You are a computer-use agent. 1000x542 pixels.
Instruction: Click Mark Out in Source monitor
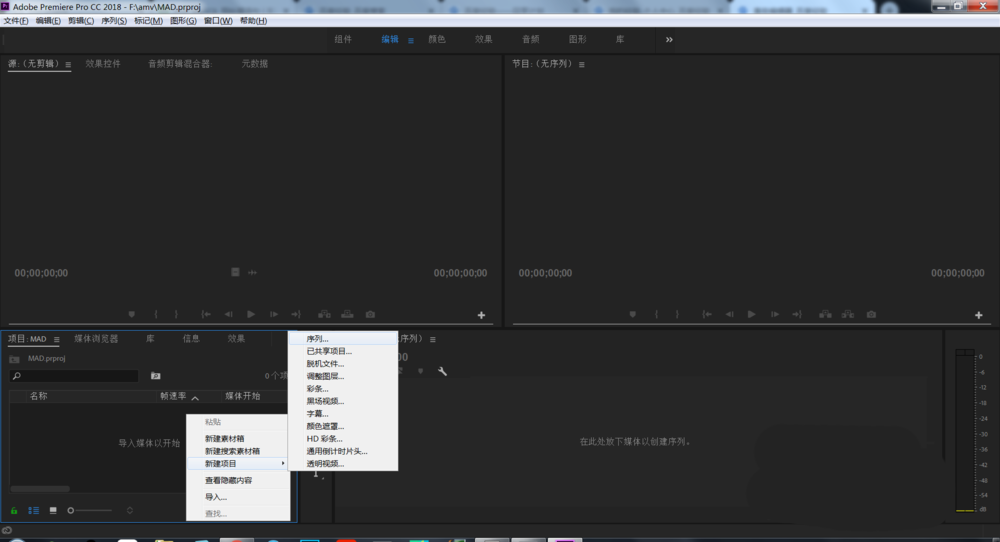(176, 314)
